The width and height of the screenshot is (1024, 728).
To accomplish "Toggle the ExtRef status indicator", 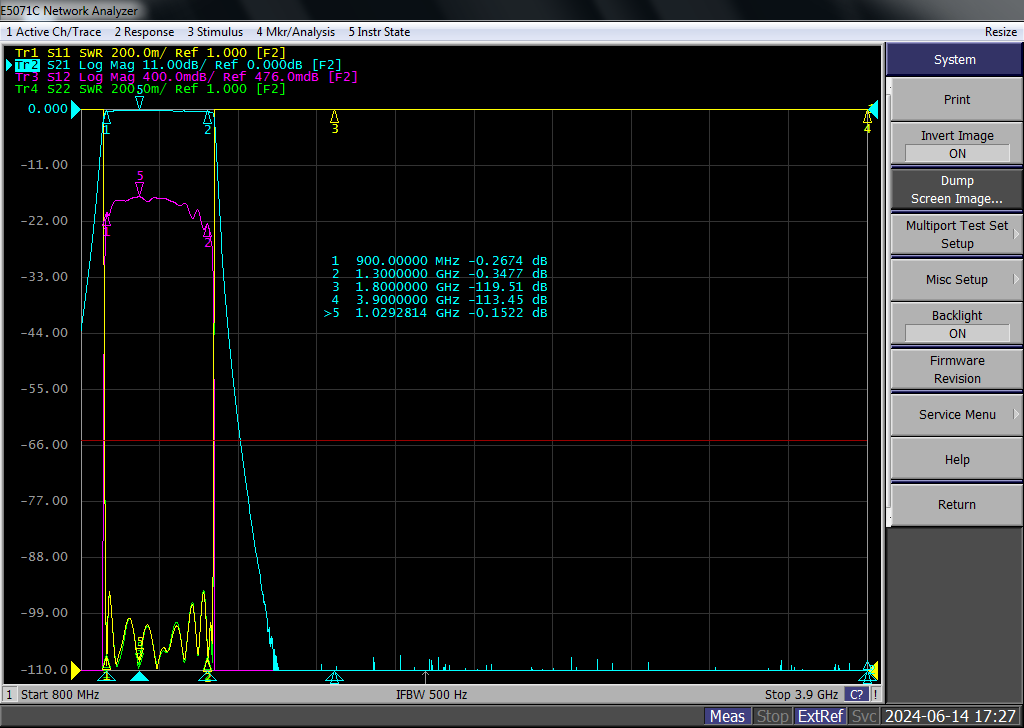I will (x=820, y=716).
